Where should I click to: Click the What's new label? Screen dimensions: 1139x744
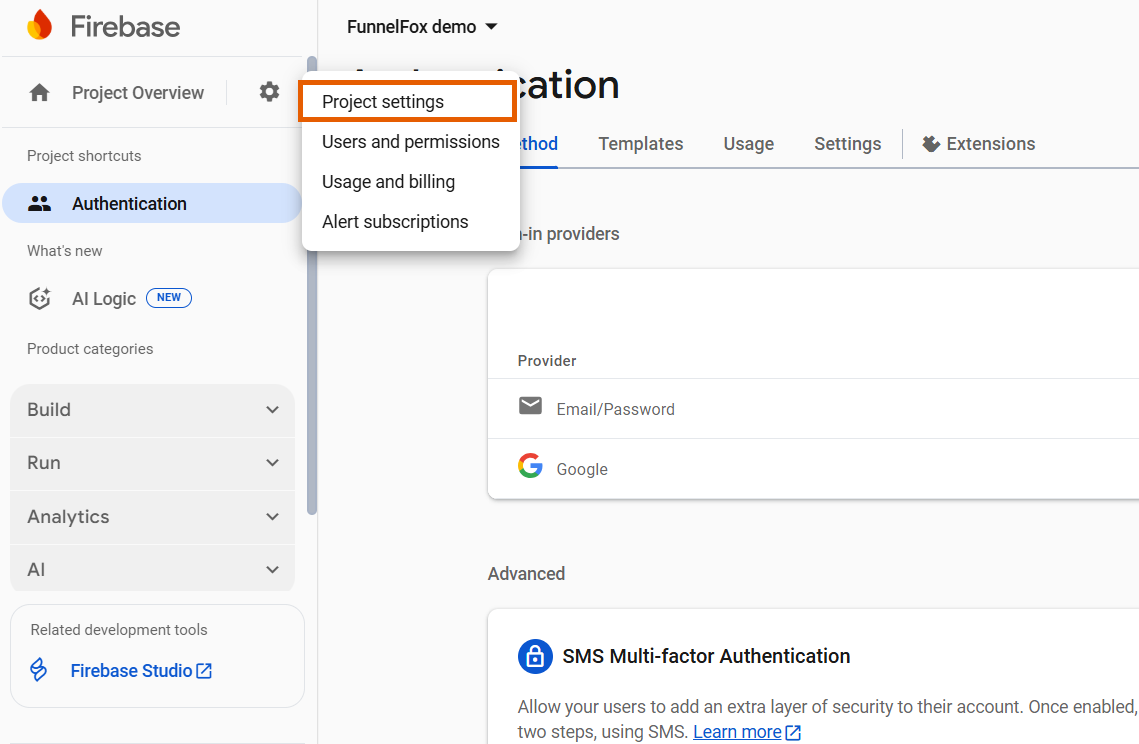point(65,251)
